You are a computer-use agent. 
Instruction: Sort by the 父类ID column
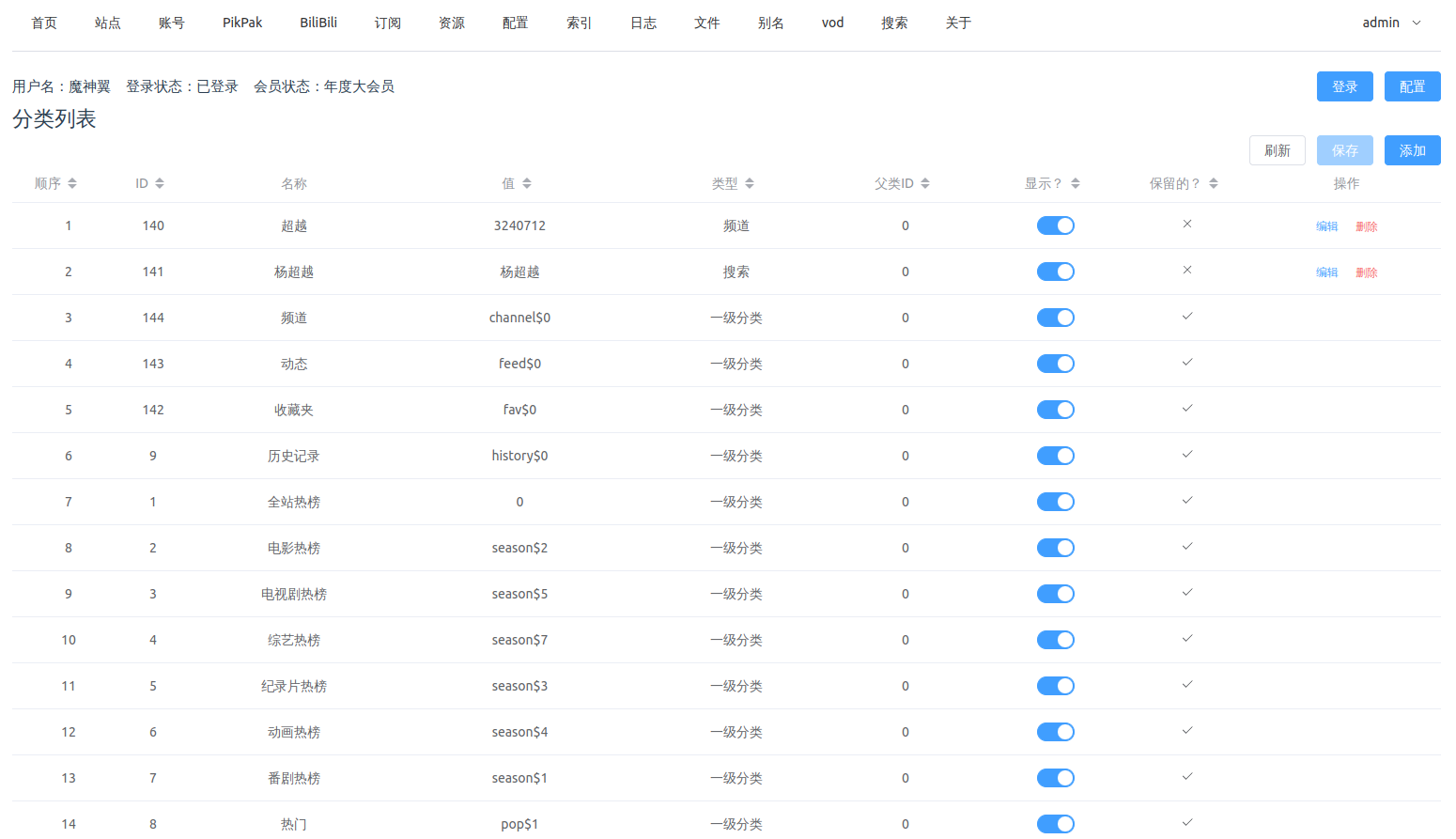[902, 183]
